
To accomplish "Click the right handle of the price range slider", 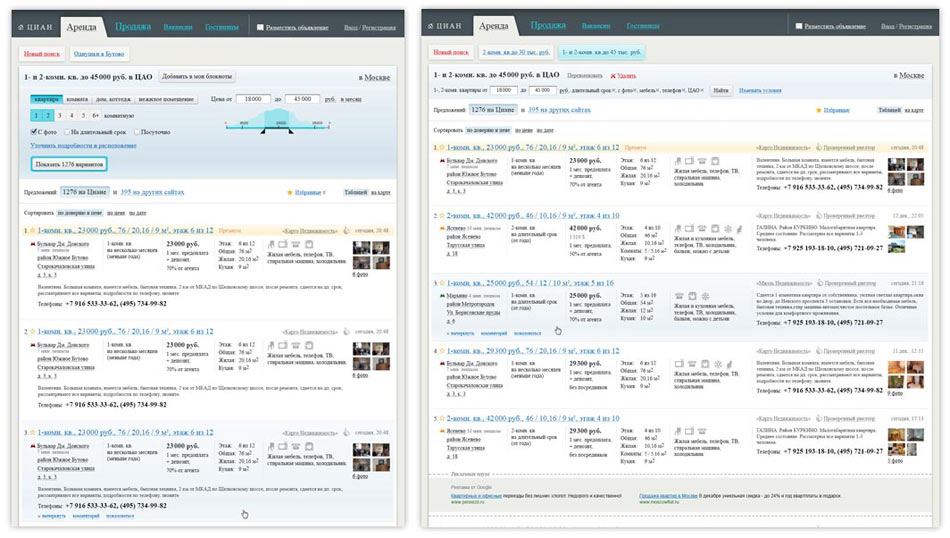I will click(x=291, y=130).
